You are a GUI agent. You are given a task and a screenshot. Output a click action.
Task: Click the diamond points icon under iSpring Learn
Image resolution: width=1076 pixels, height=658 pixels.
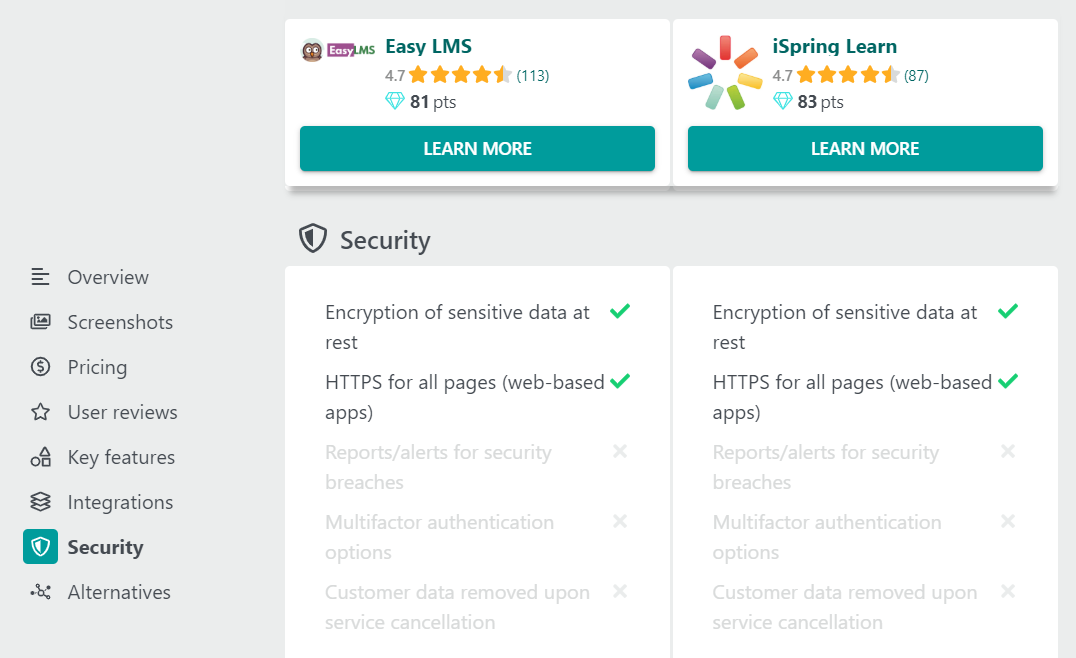[782, 101]
